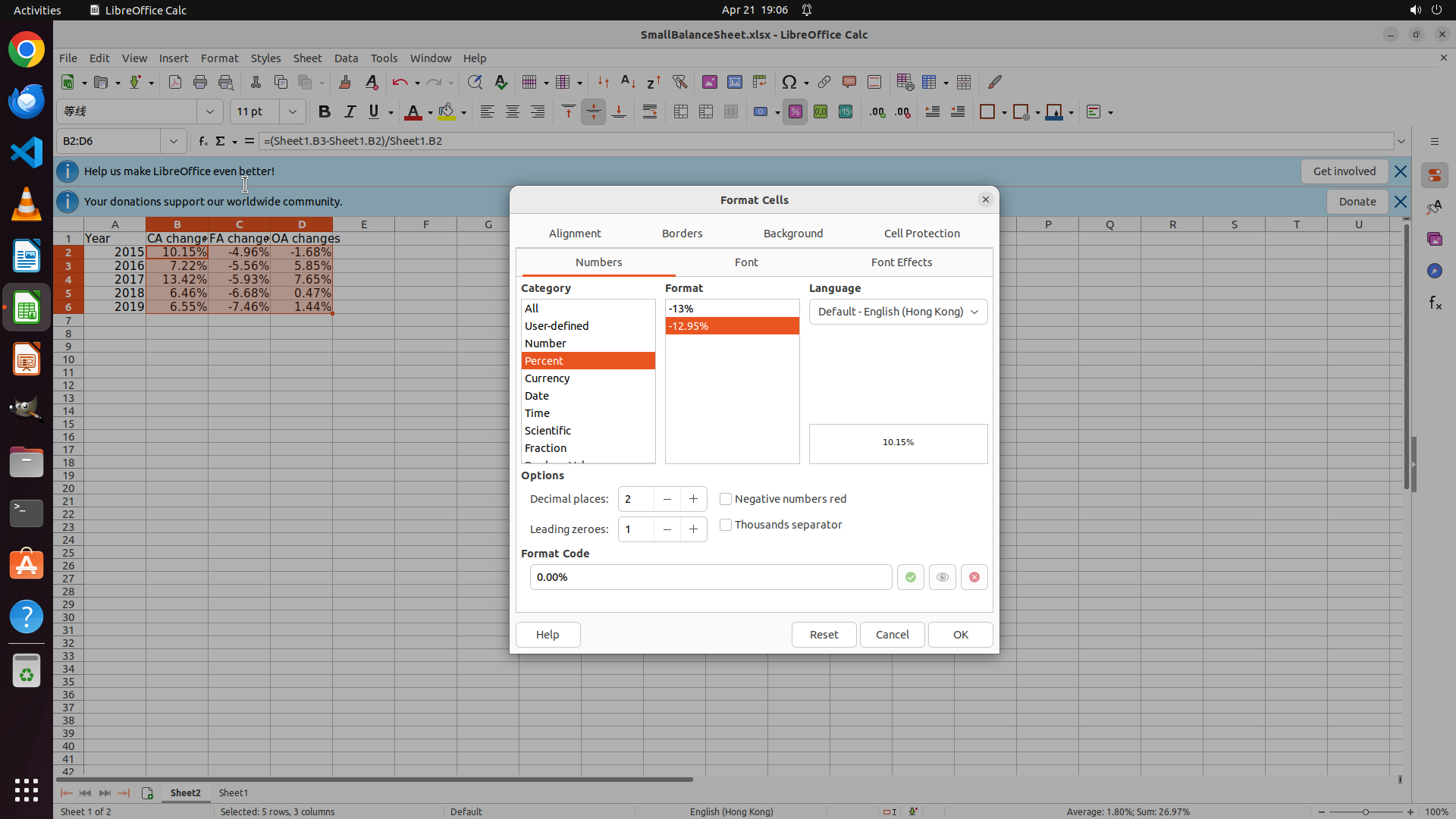Image resolution: width=1456 pixels, height=819 pixels.
Task: Open the Function Wizard icon by formula bar
Action: coord(202,141)
